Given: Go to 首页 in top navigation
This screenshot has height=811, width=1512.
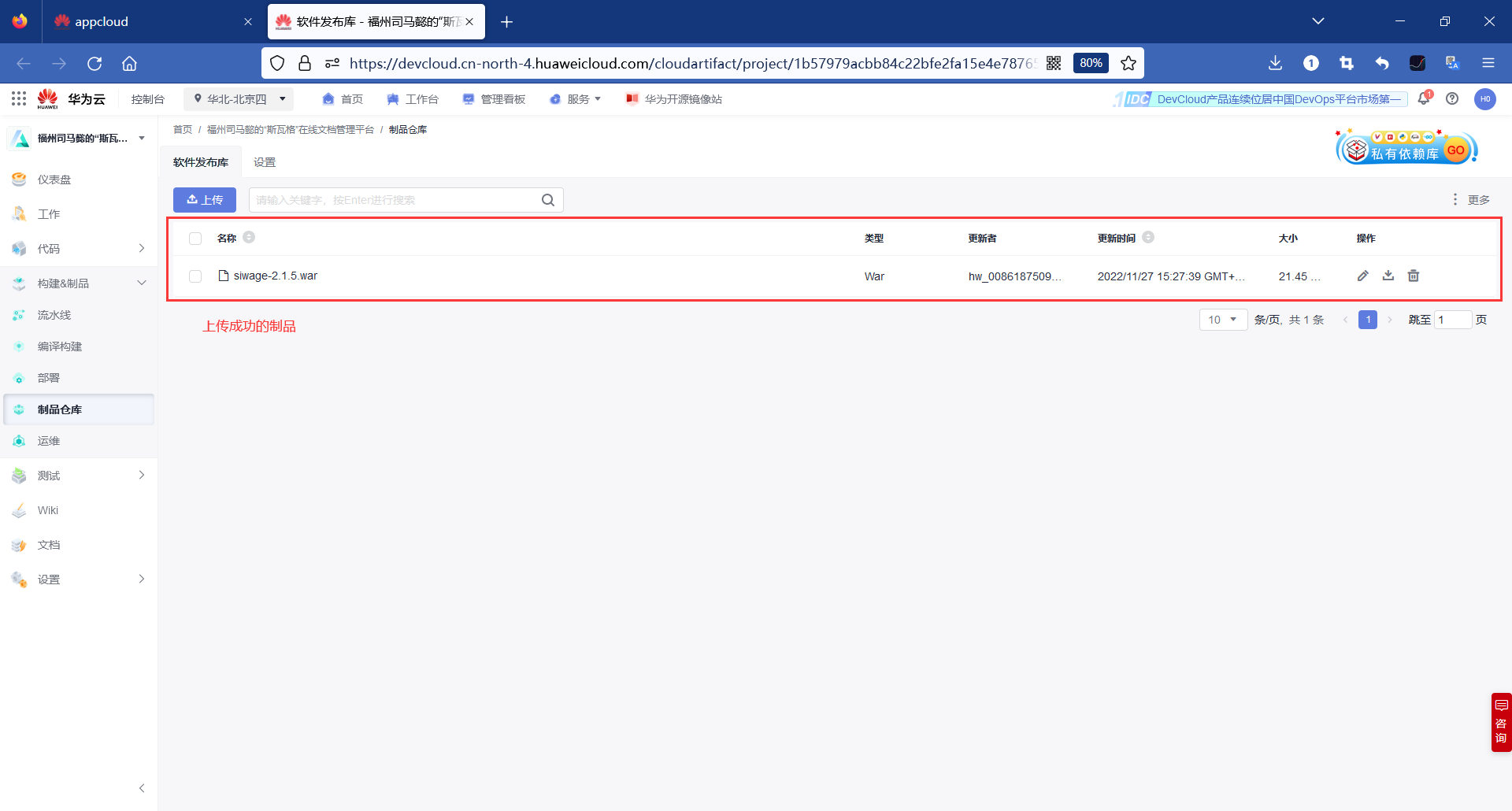Looking at the screenshot, I should 343,99.
